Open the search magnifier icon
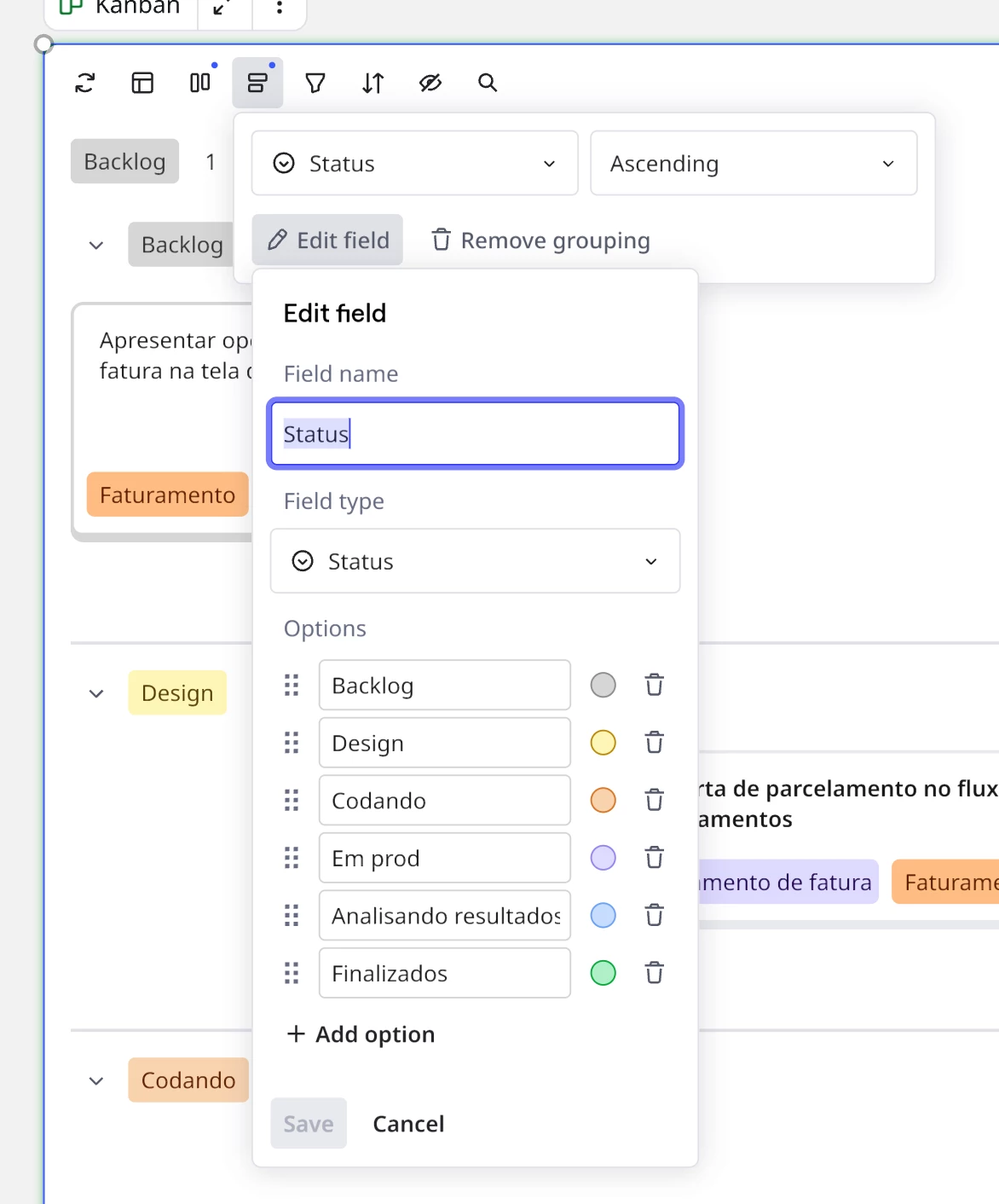 [488, 83]
